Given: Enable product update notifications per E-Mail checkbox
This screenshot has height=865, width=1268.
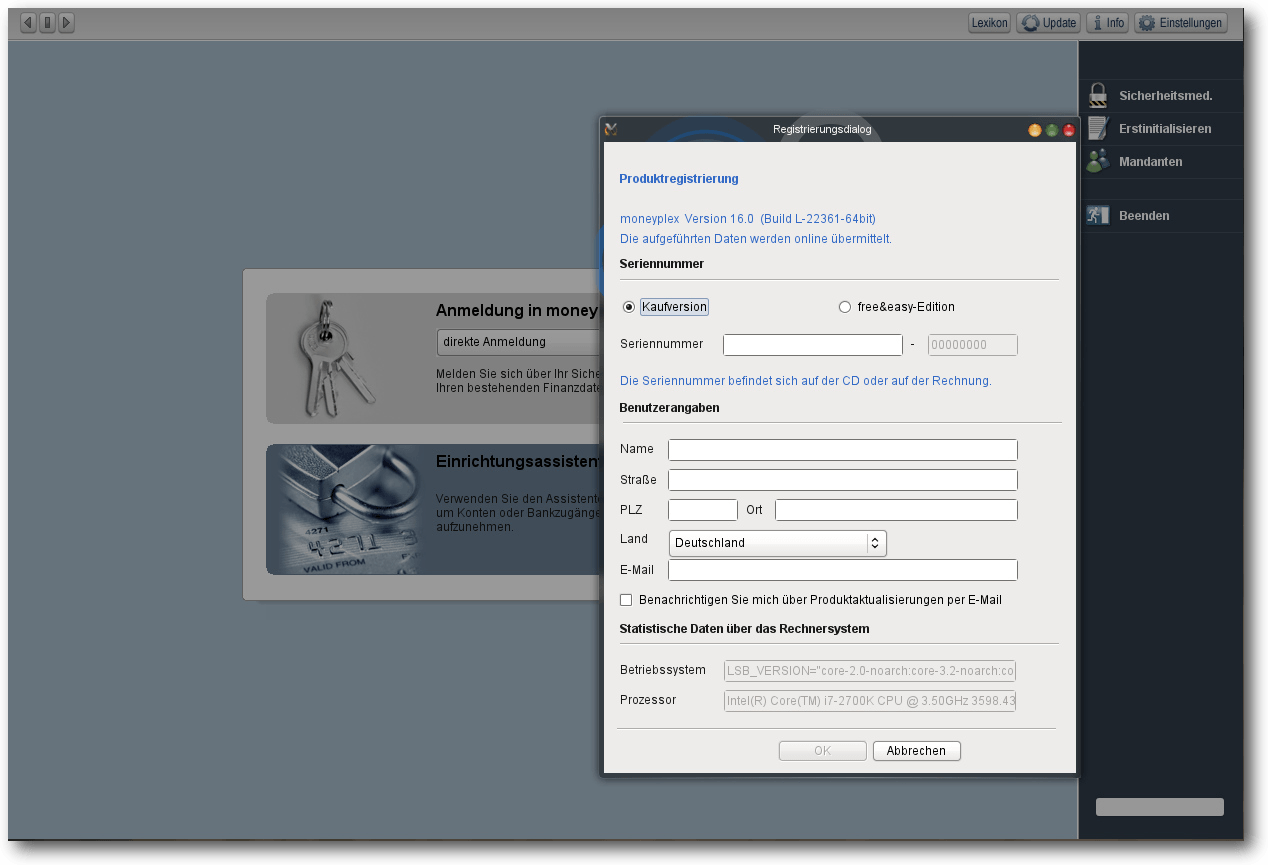Looking at the screenshot, I should [626, 600].
